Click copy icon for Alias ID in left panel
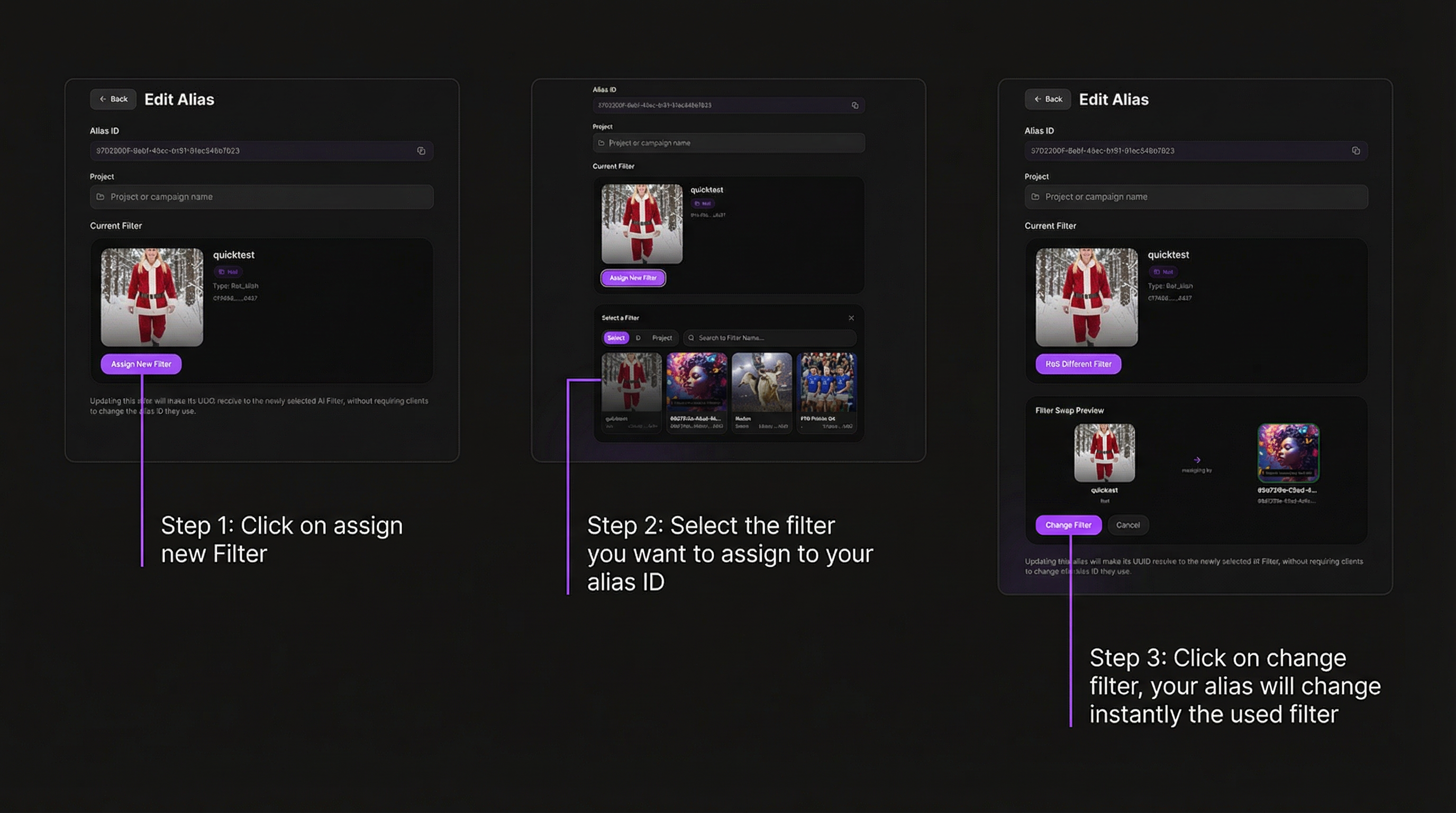This screenshot has height=813, width=1456. (421, 150)
